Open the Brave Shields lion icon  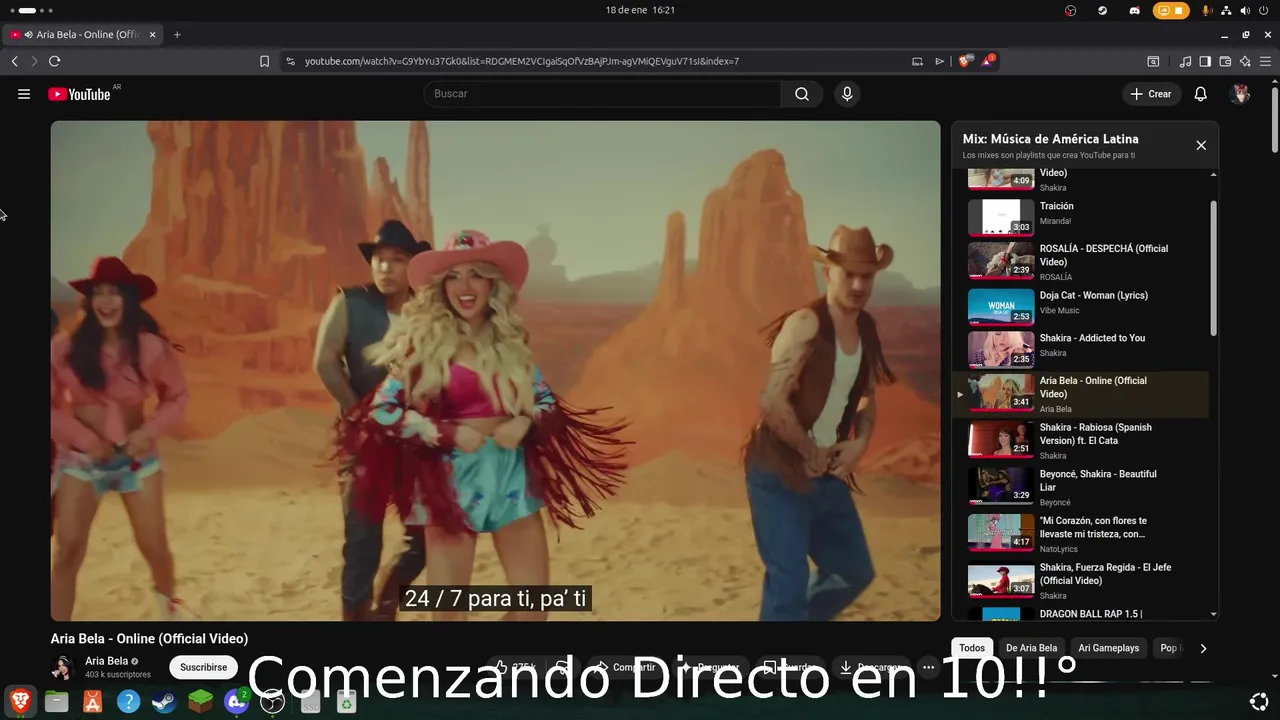(964, 61)
